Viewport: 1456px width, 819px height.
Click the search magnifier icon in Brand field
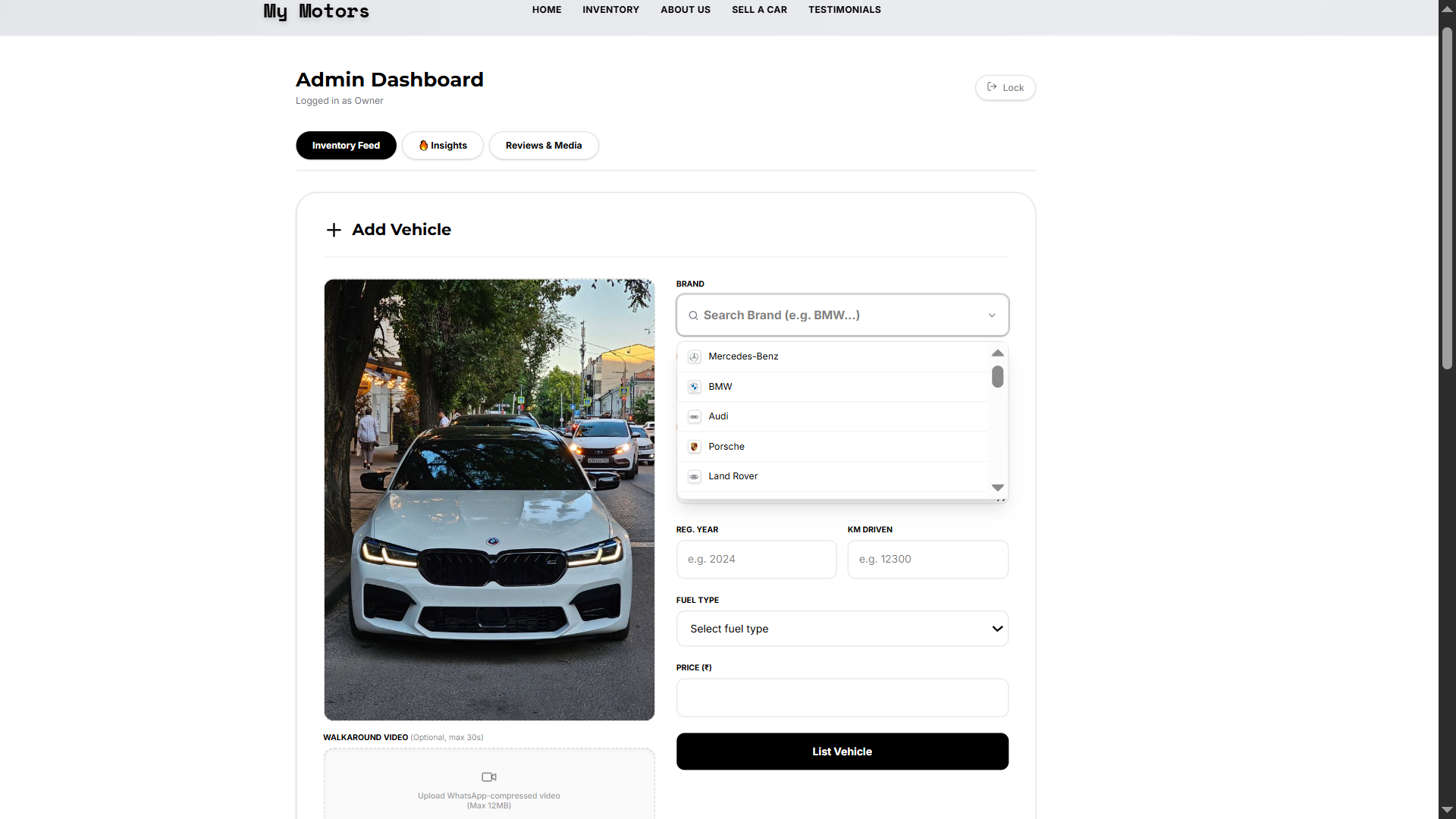693,315
